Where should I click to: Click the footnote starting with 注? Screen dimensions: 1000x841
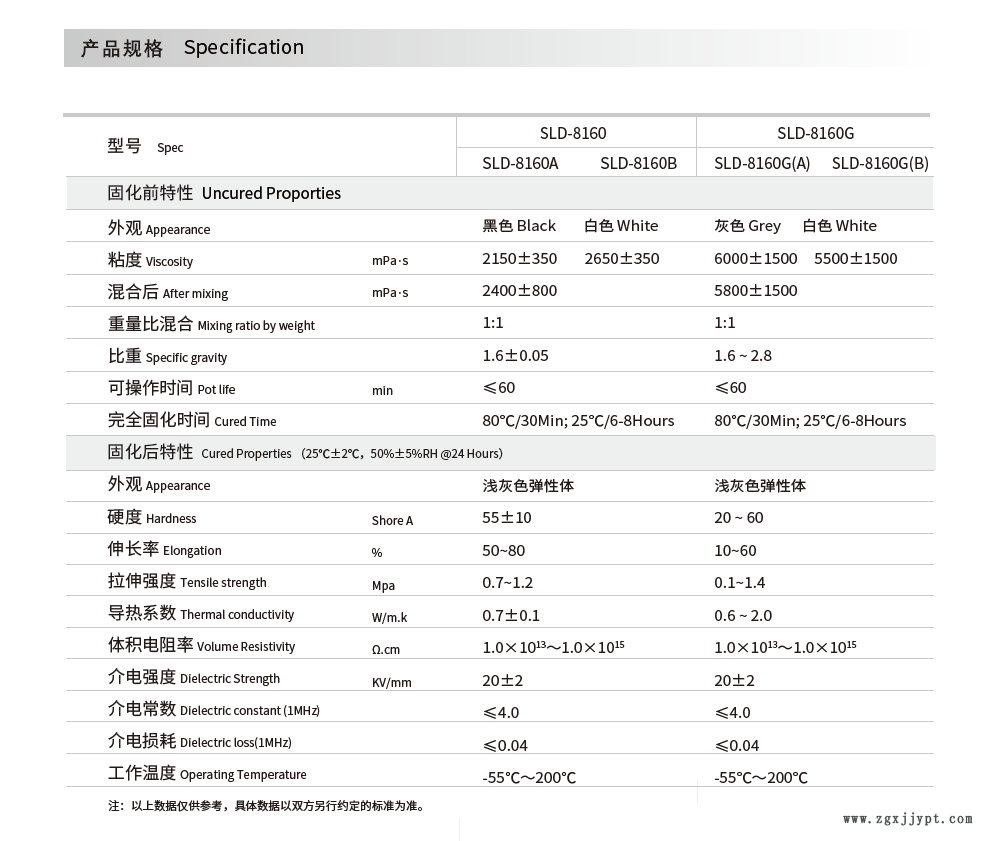(267, 806)
